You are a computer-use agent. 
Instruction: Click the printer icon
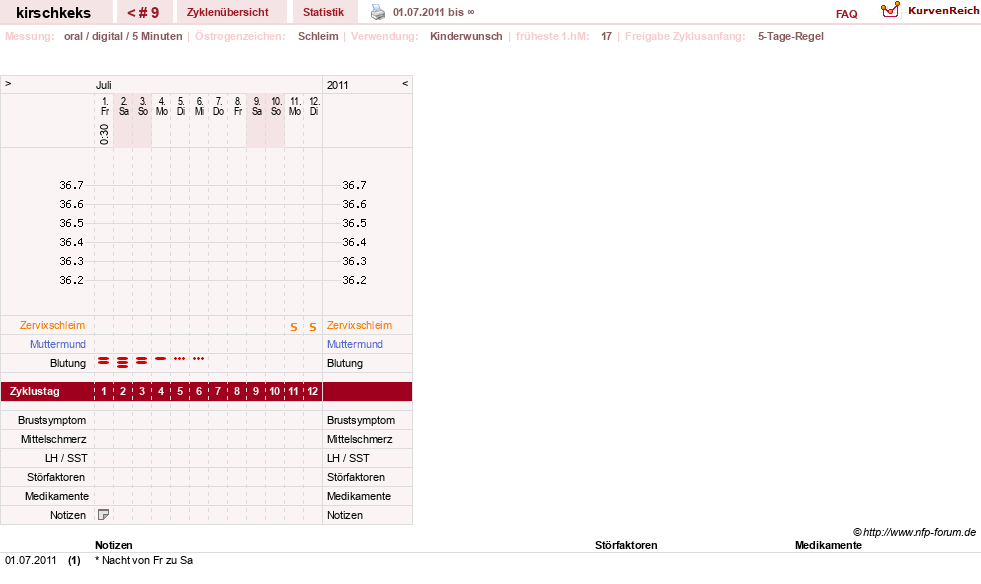point(378,12)
